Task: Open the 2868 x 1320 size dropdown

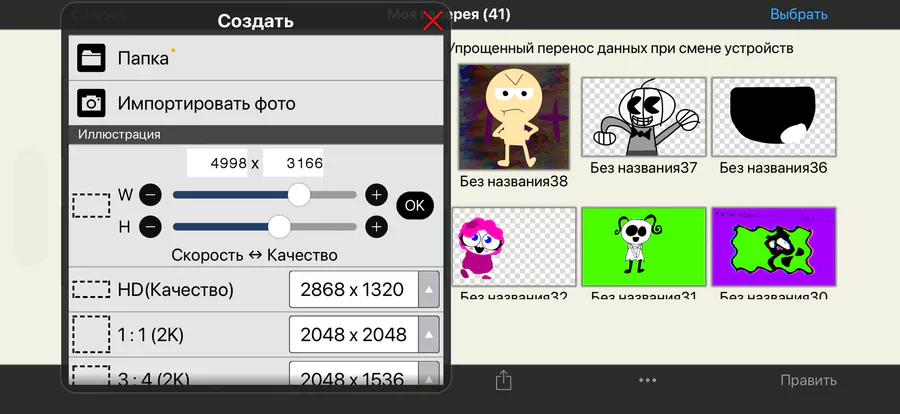Action: [364, 289]
